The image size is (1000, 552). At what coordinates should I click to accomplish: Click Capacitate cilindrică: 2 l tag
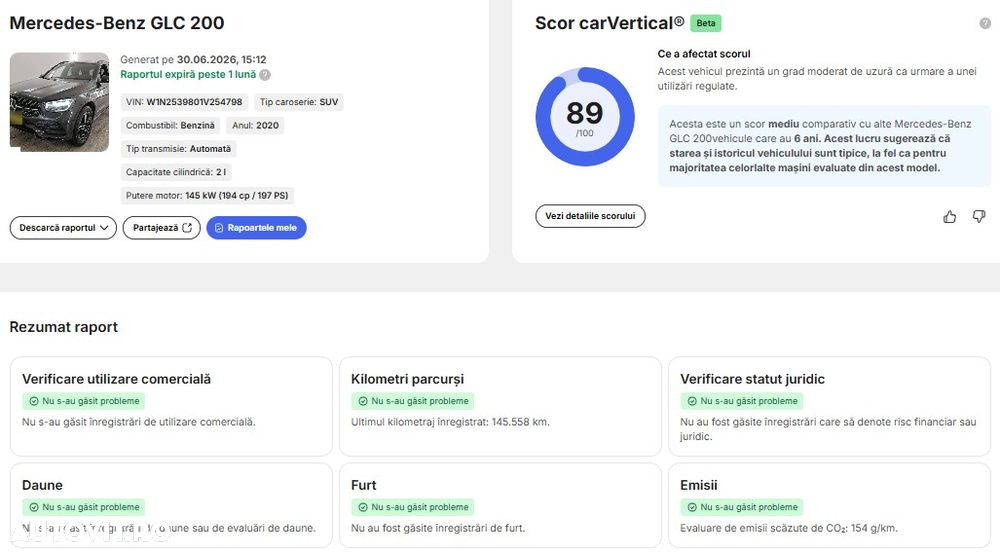[x=176, y=172]
